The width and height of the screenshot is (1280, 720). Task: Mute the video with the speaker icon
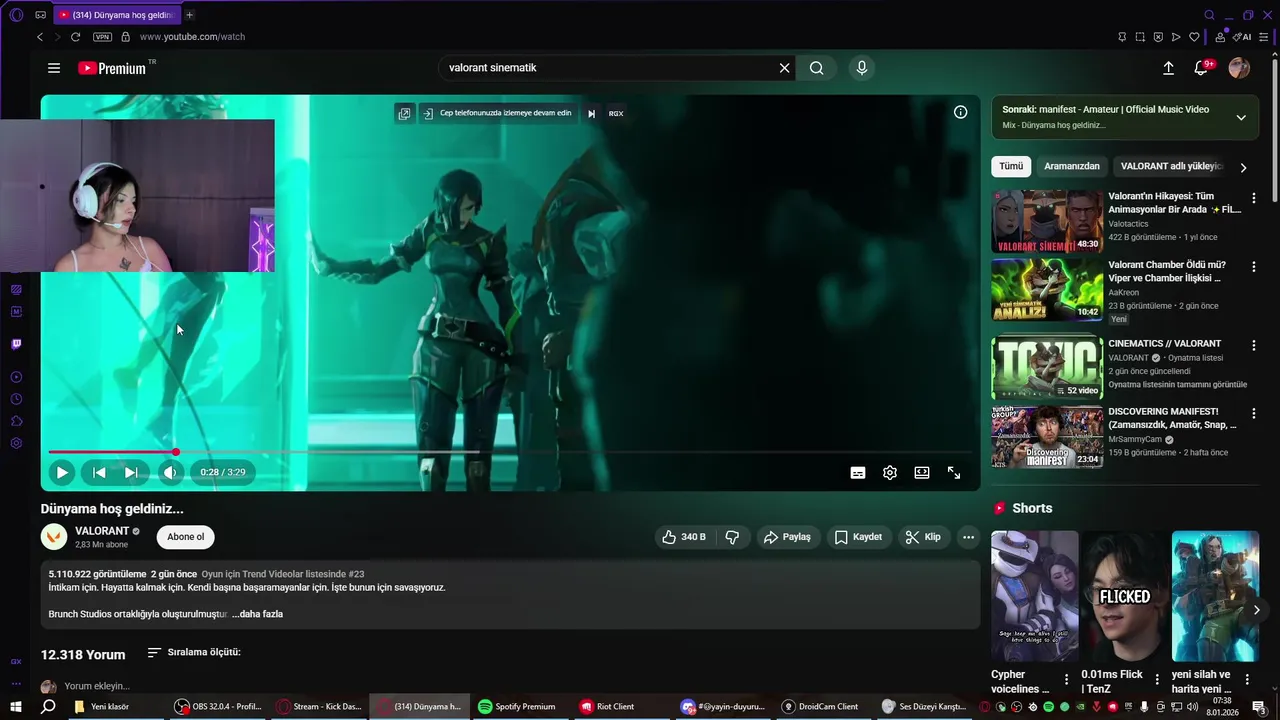tap(170, 472)
